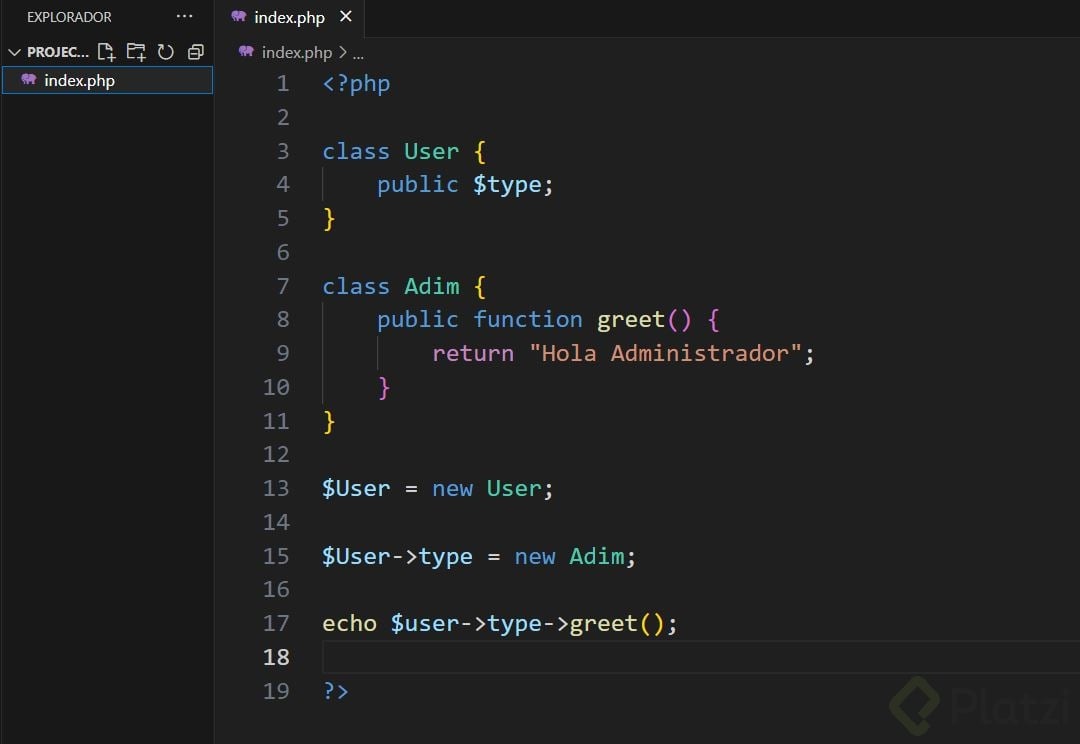The width and height of the screenshot is (1080, 744).
Task: Click the return keyword on line 9
Action: pos(472,353)
